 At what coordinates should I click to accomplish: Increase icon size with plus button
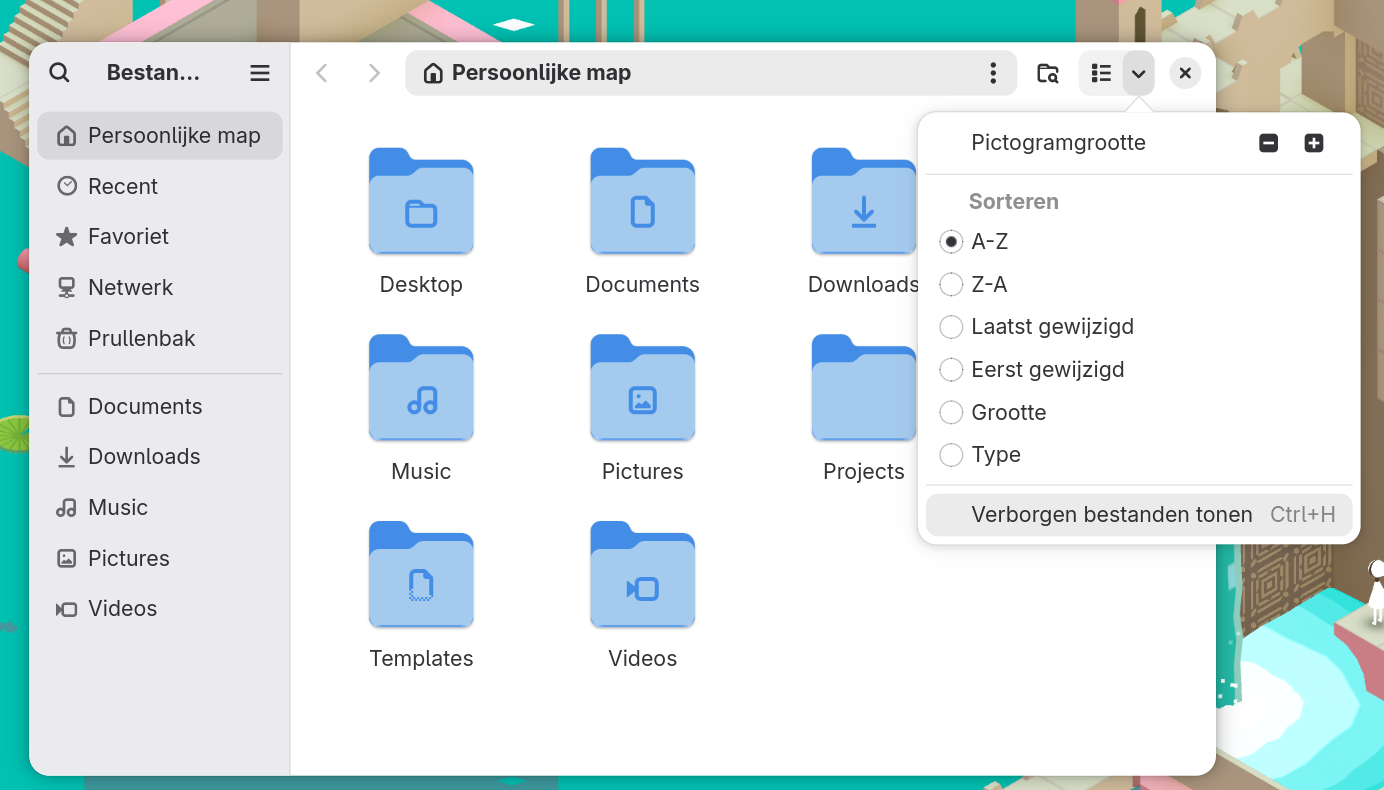click(x=1314, y=143)
